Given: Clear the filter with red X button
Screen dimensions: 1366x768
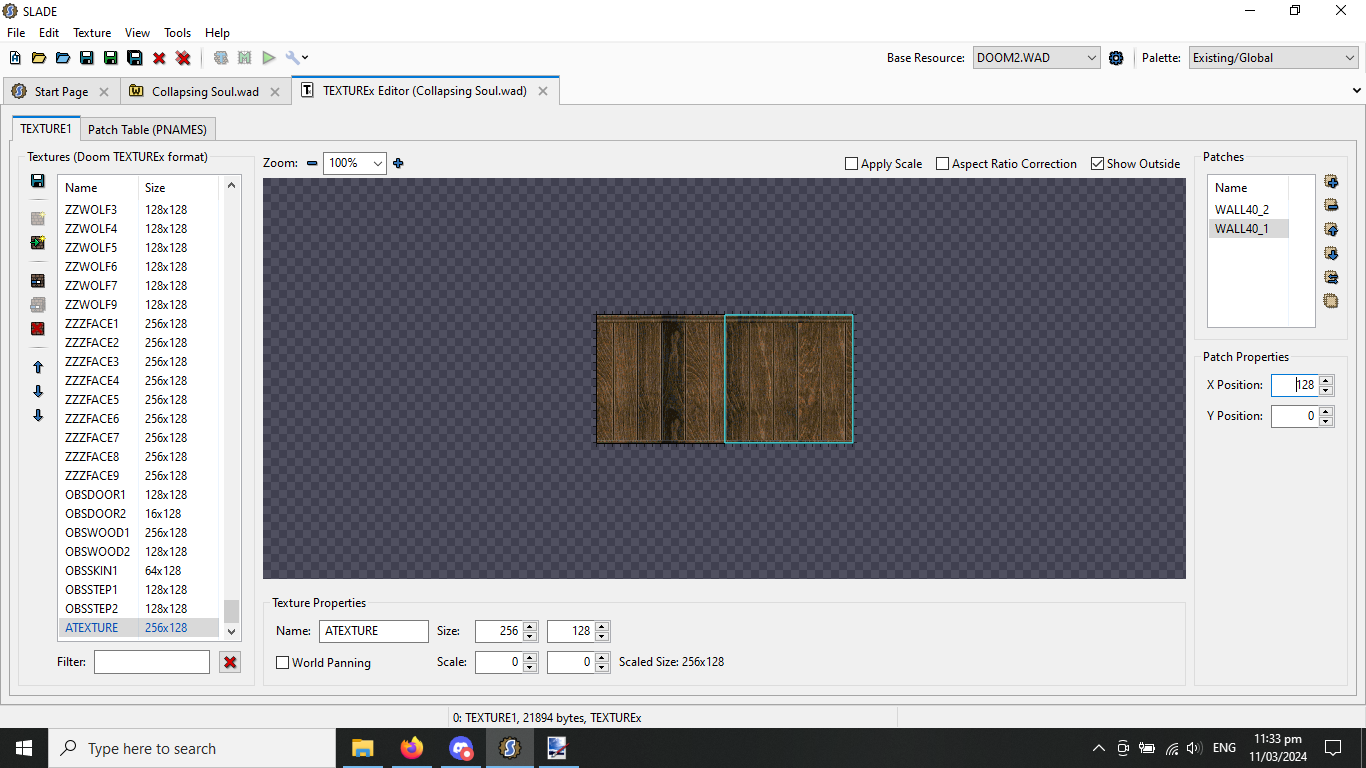Looking at the screenshot, I should pos(230,662).
